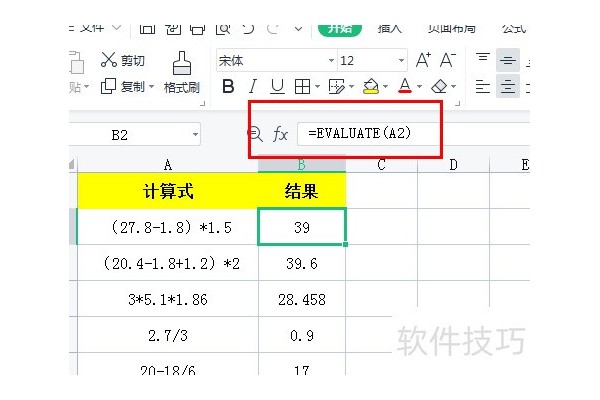Screen dimensions: 600x400
Task: Open the 公式 (Formulas) ribbon tab
Action: tap(514, 29)
